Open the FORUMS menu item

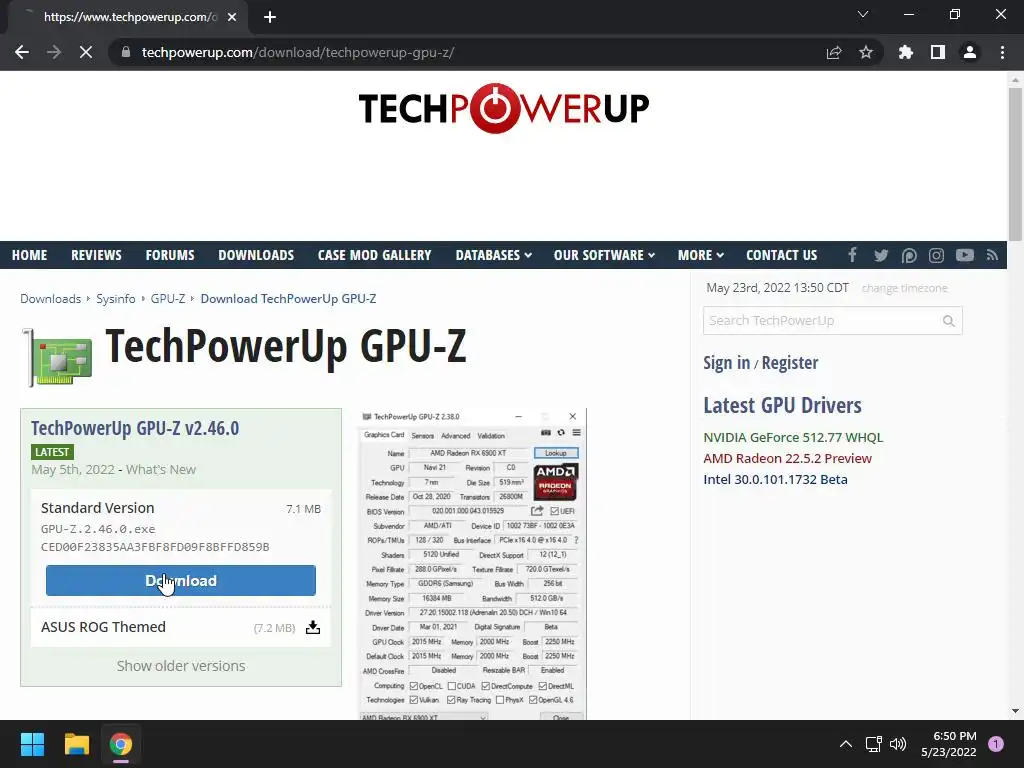tap(170, 255)
